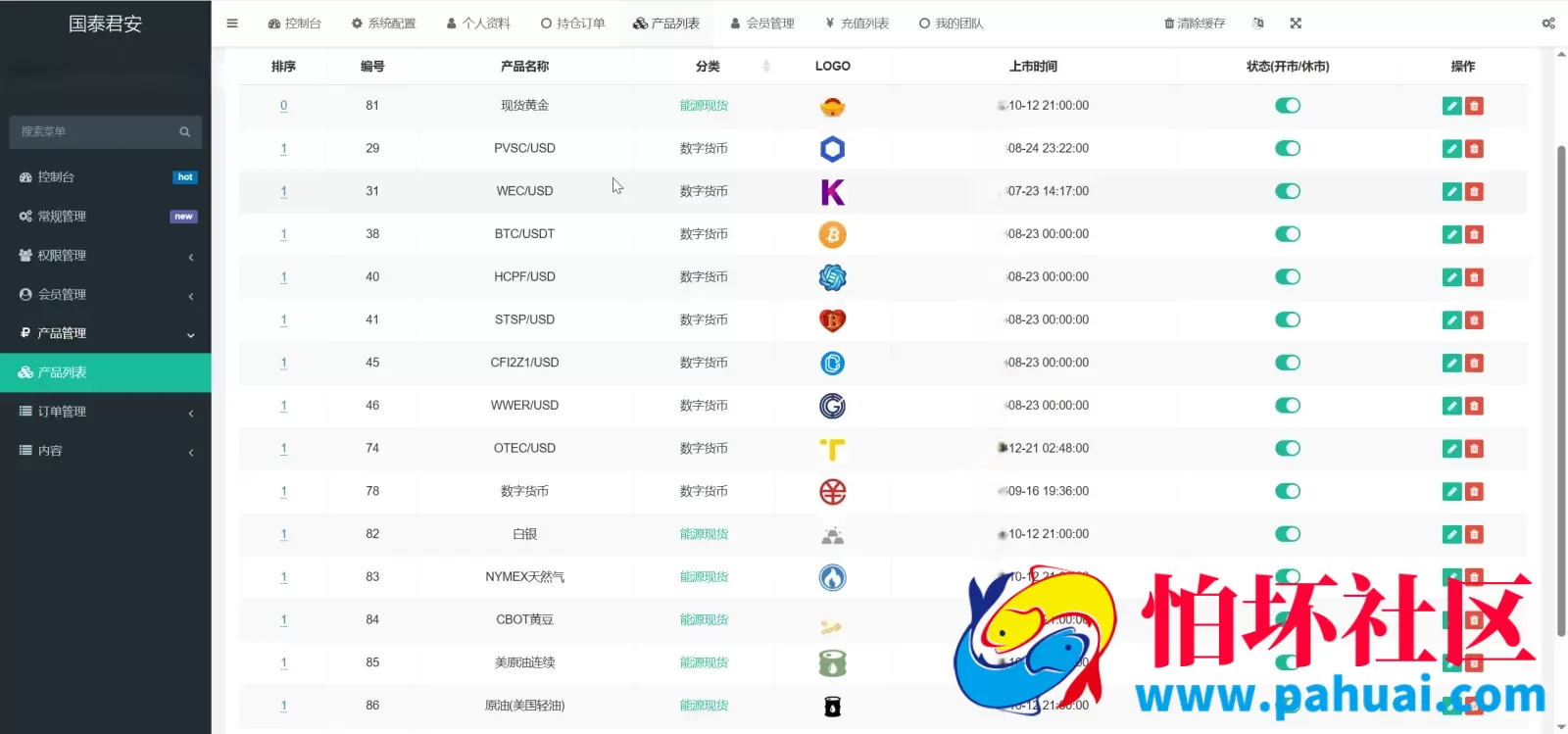Click the OTEC/USD yellow T logo
The height and width of the screenshot is (734, 1568).
(832, 449)
